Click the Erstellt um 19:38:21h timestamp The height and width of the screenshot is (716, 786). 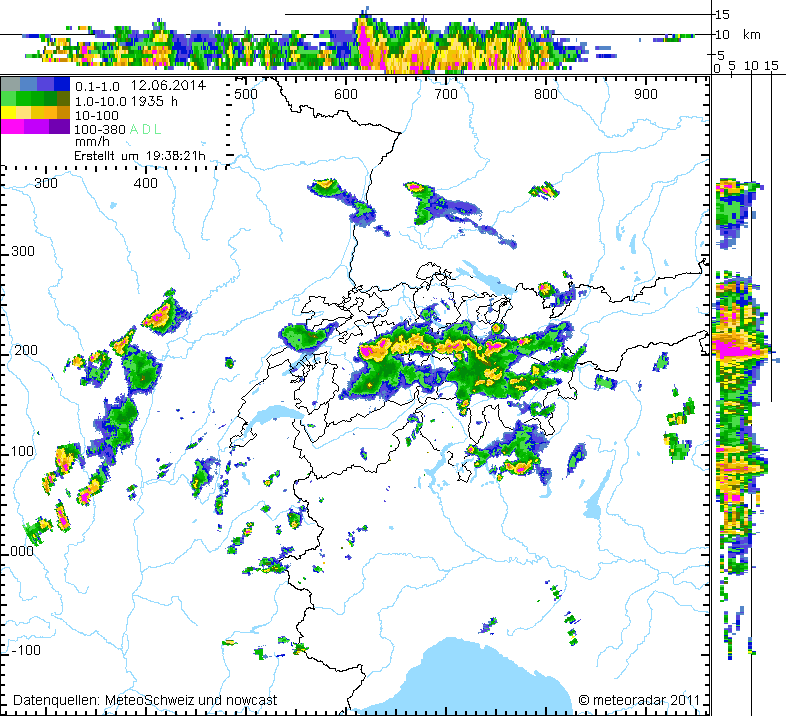tap(140, 156)
